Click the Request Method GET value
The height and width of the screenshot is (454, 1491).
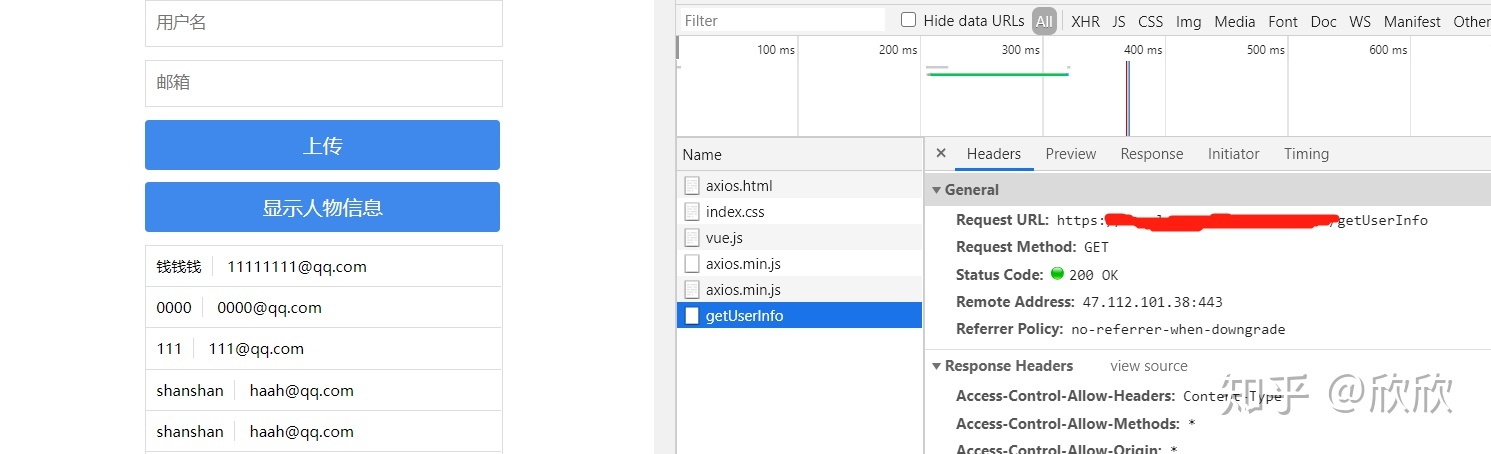1096,247
